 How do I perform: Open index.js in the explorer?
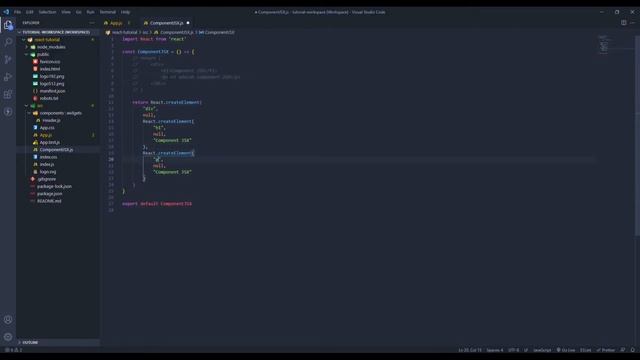click(x=47, y=164)
